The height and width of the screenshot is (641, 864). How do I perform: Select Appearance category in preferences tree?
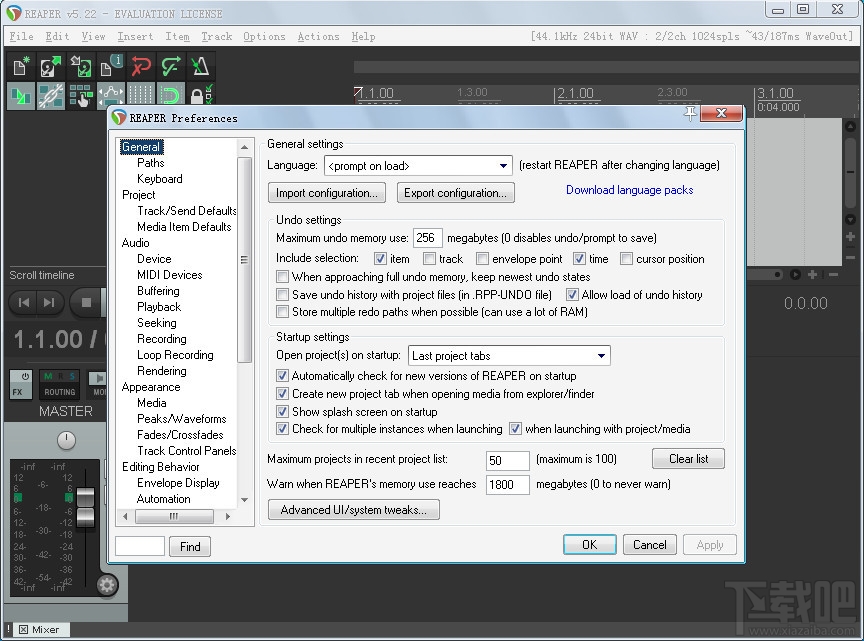tap(151, 387)
